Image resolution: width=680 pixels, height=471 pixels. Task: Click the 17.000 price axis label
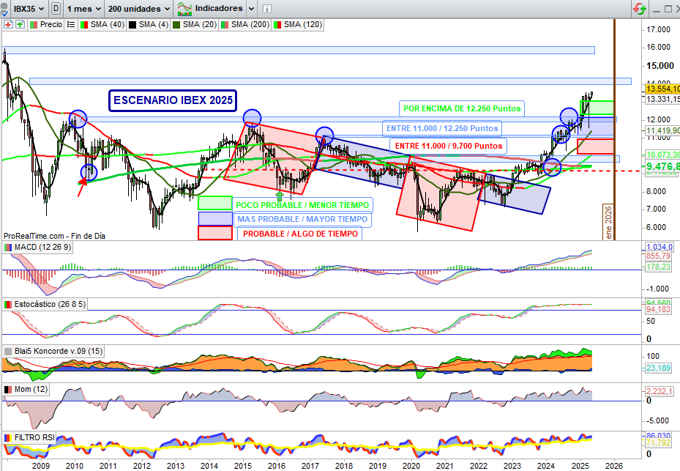click(x=658, y=29)
